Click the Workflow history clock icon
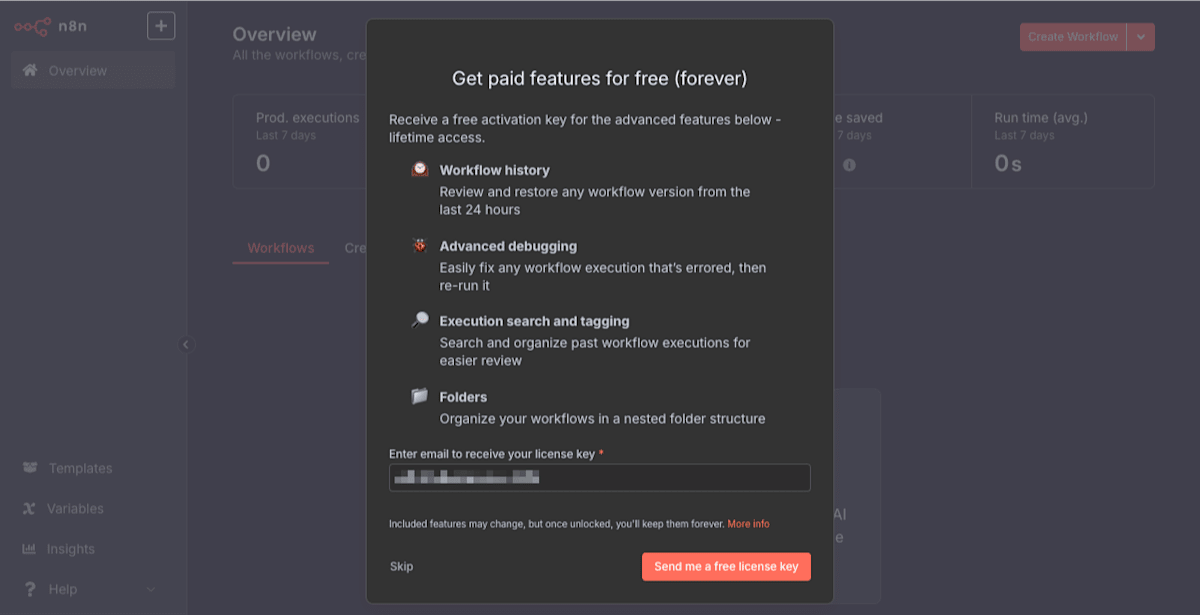The height and width of the screenshot is (615, 1200). click(x=420, y=170)
